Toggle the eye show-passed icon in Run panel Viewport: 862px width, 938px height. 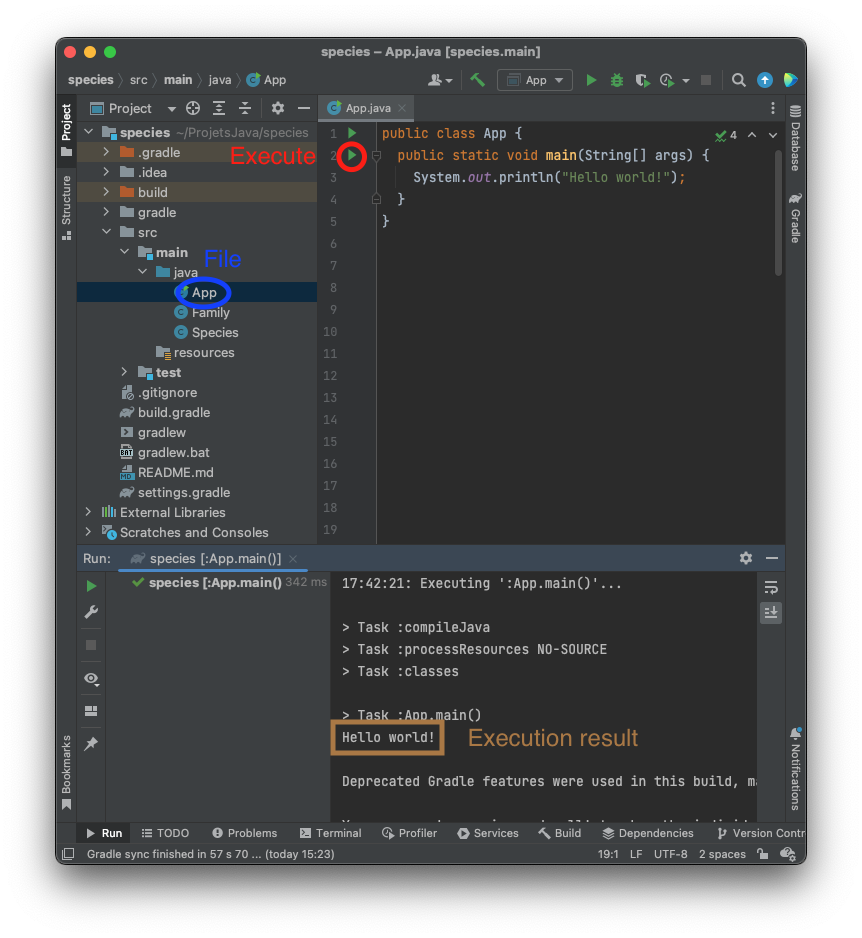coord(91,678)
